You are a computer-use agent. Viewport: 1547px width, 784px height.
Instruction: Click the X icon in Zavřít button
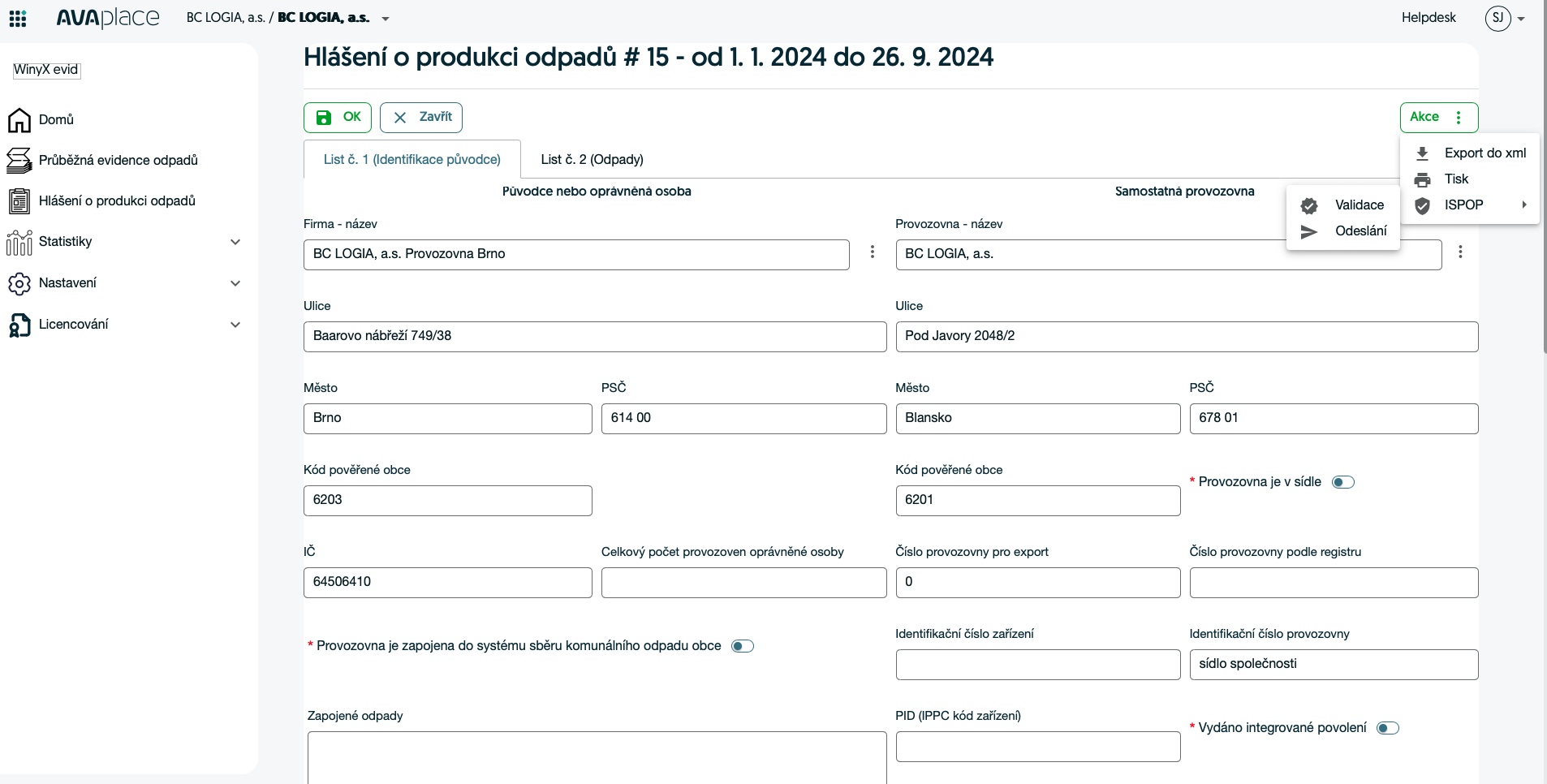(x=400, y=118)
